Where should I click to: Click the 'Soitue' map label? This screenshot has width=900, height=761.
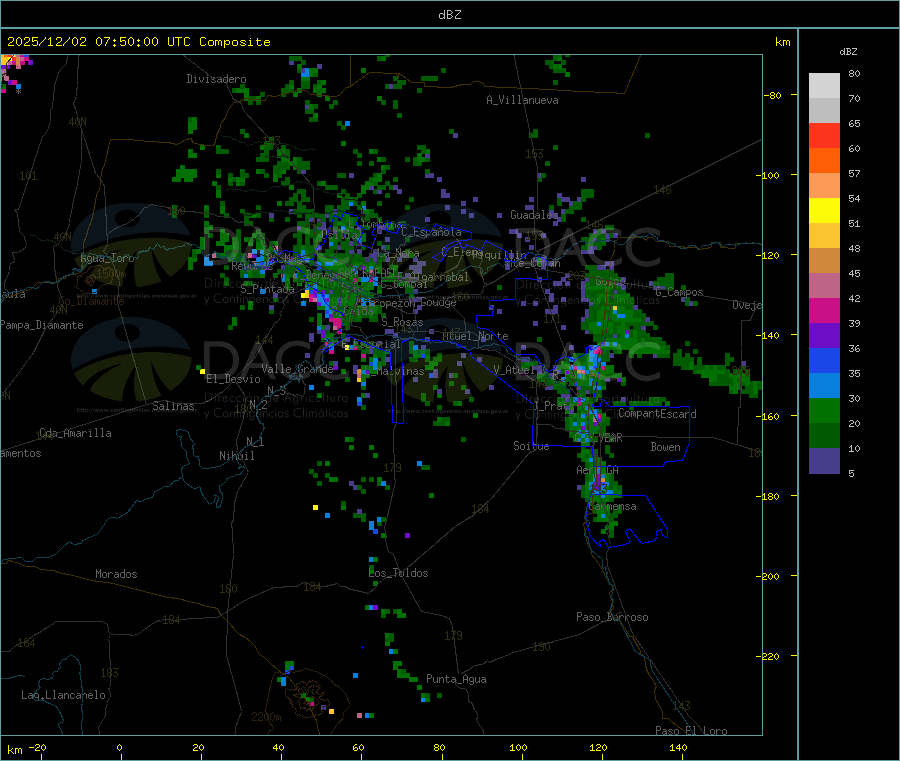click(x=531, y=446)
